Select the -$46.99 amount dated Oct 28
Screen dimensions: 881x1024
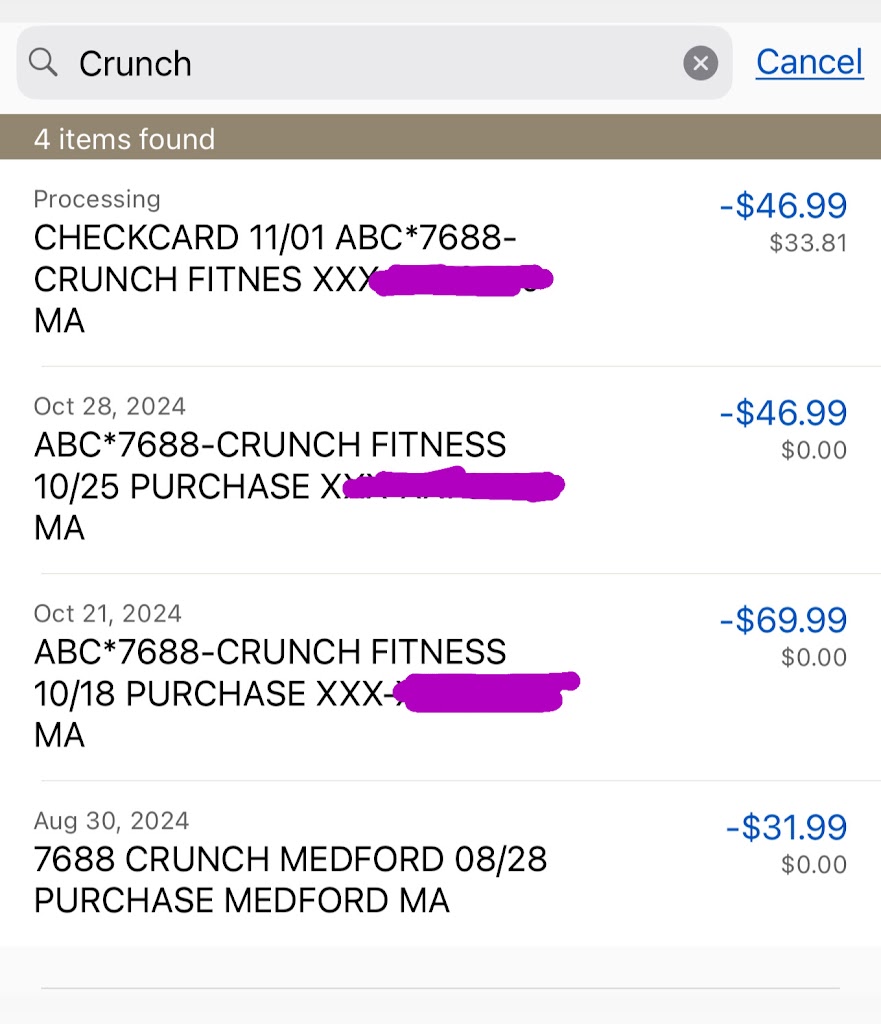click(x=783, y=413)
